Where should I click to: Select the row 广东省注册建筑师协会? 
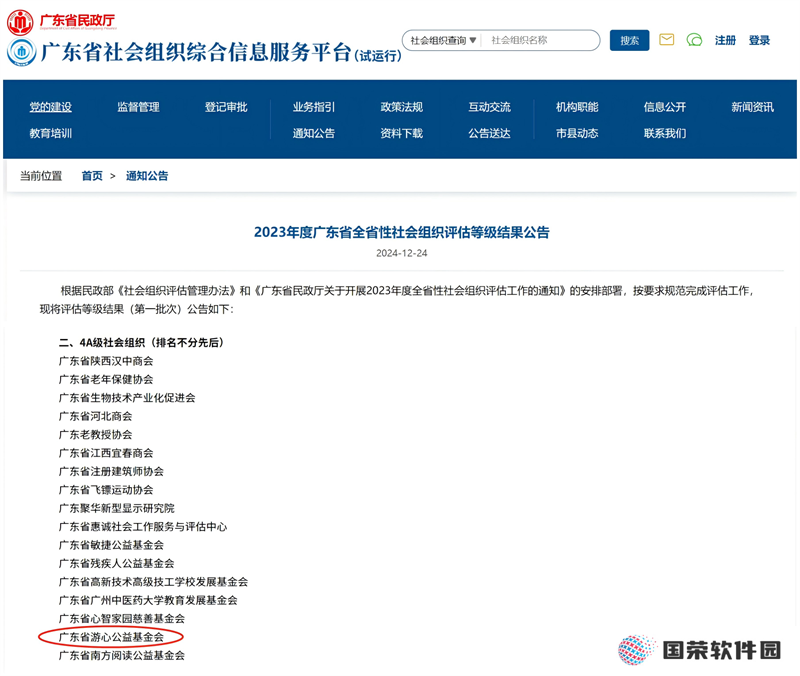pos(111,471)
